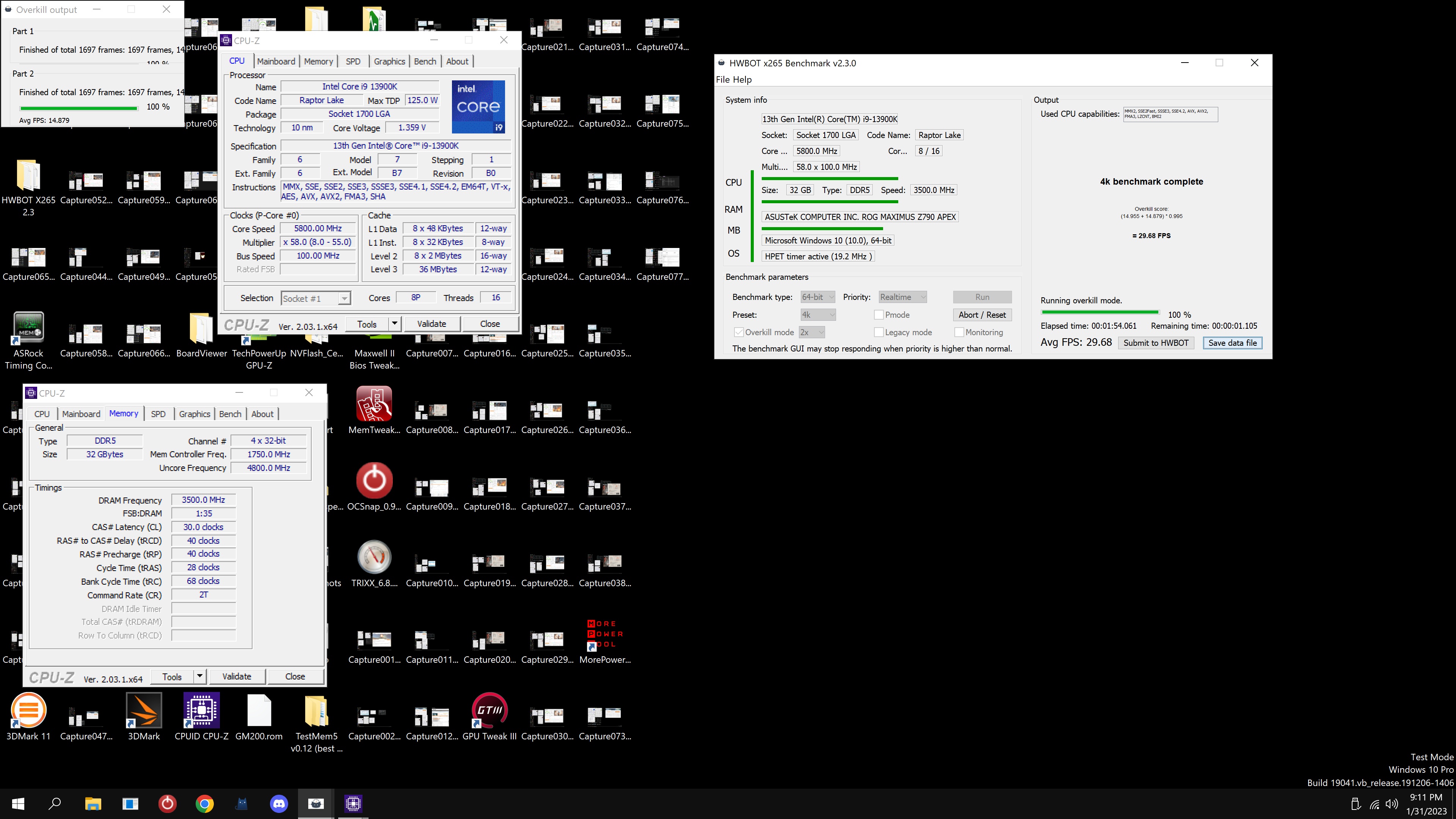Screen dimensions: 1456x819
Task: Click the Intel Core i9 logo in CPU-Z
Action: pos(478,107)
